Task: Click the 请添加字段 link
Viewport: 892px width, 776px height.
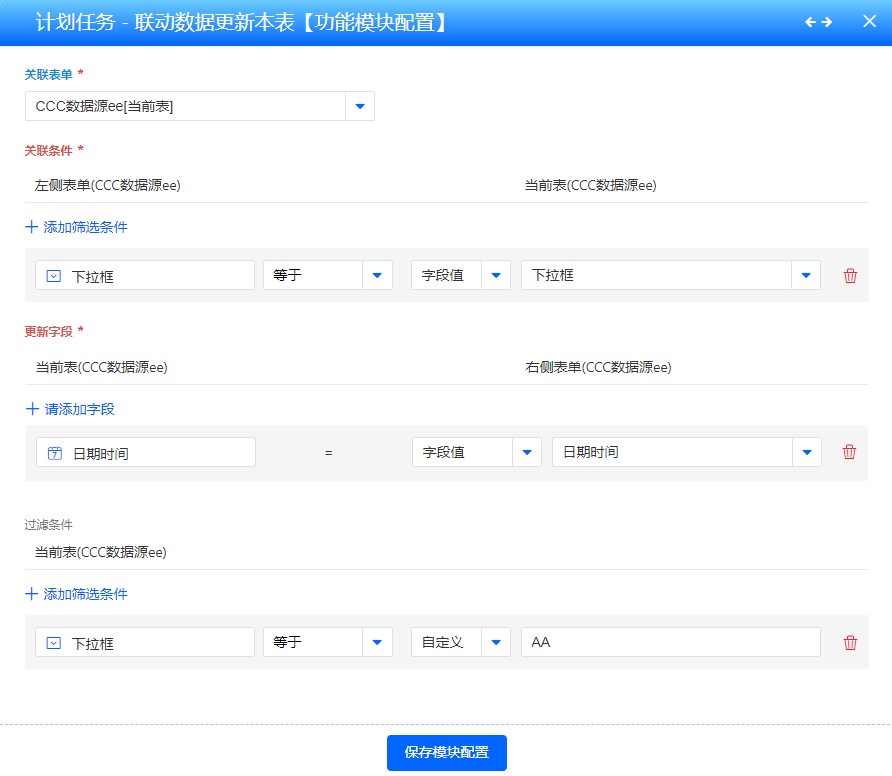Action: coord(80,409)
